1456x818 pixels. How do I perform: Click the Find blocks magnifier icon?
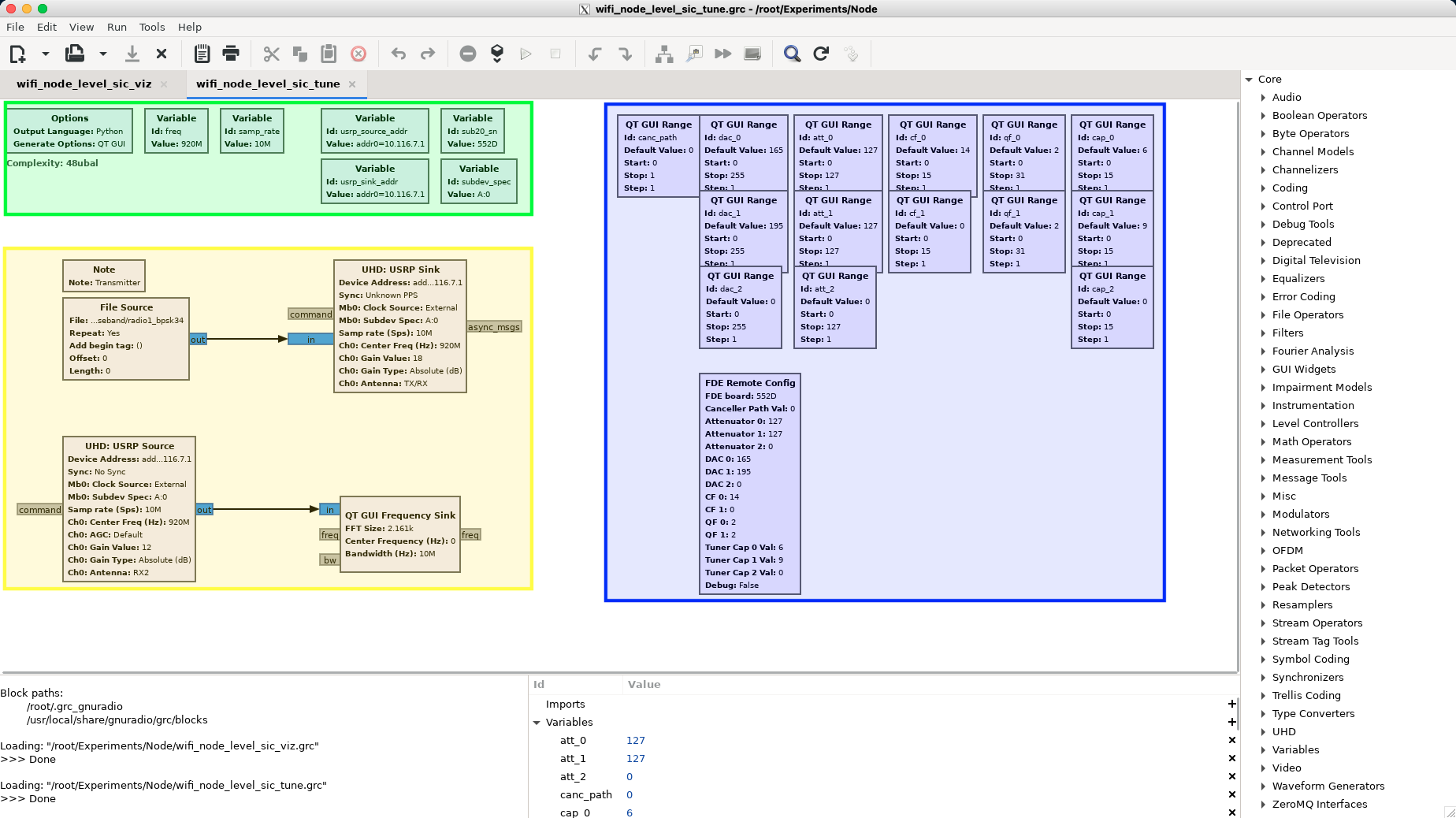coord(792,54)
